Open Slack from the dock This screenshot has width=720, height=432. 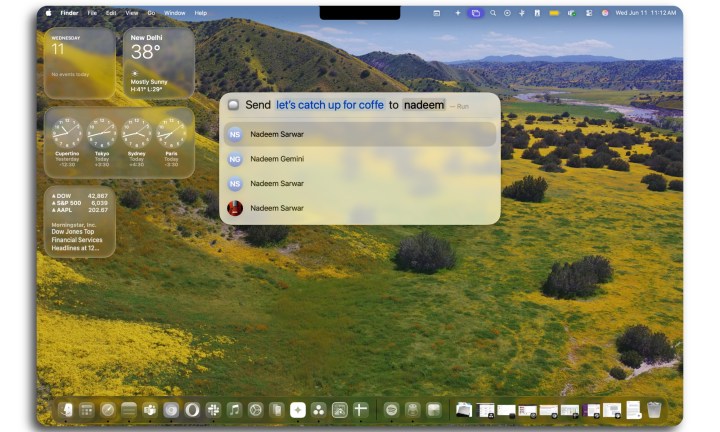[x=213, y=410]
